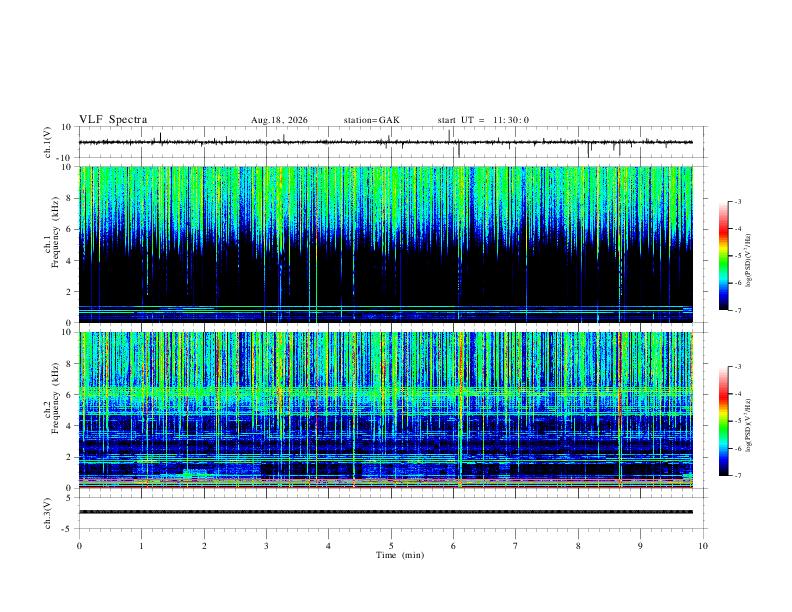This screenshot has width=792, height=612.
Task: Click the ch.2 spectrogram color scale bar
Action: pos(724,421)
